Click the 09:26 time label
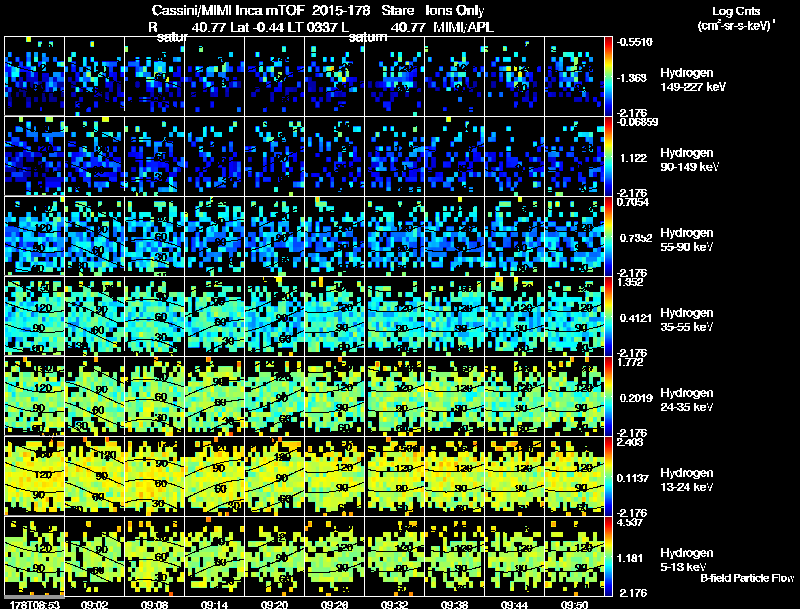Screen dimensions: 800x609 coord(334,604)
